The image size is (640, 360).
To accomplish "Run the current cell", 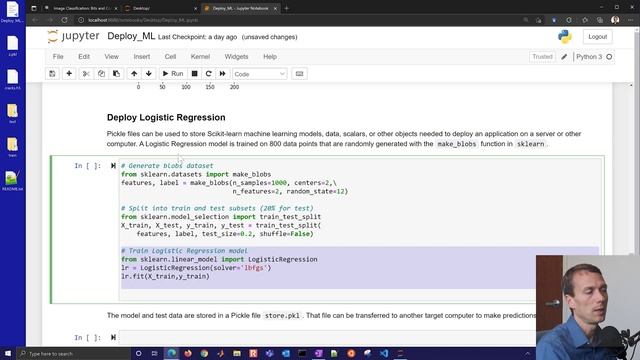I will point(173,74).
